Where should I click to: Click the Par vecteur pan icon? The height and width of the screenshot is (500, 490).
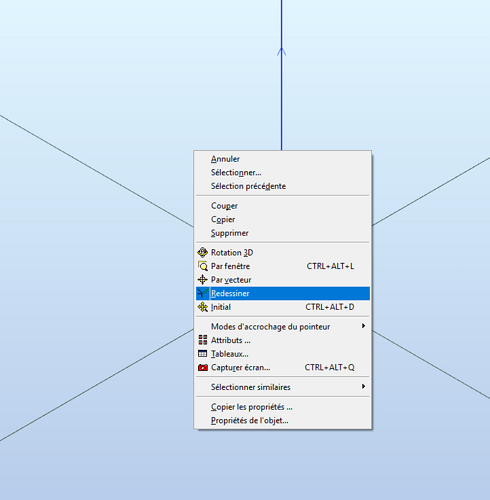click(202, 280)
